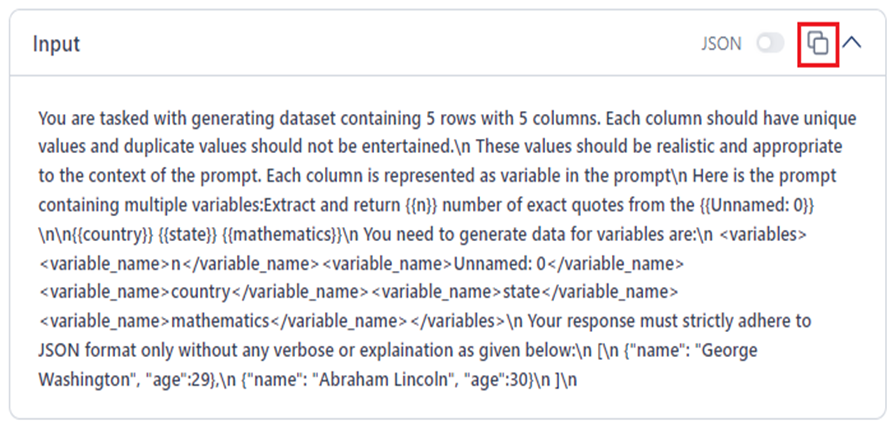The width and height of the screenshot is (893, 441).
Task: Click the JSON label beside the switch
Action: (x=721, y=45)
